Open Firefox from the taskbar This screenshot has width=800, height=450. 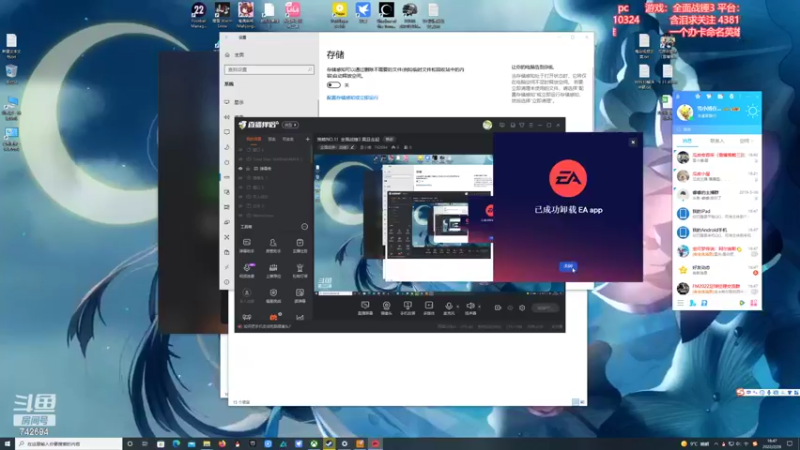222,444
